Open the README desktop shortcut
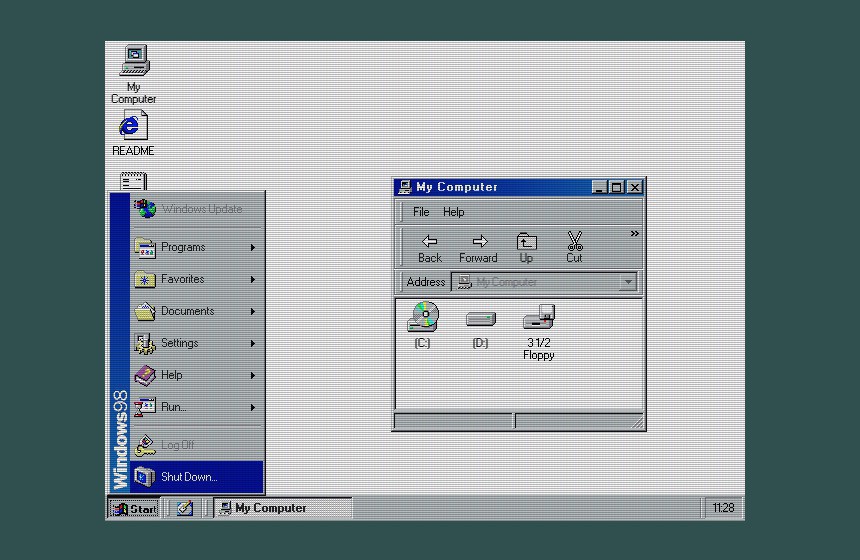The image size is (860, 560). click(133, 133)
